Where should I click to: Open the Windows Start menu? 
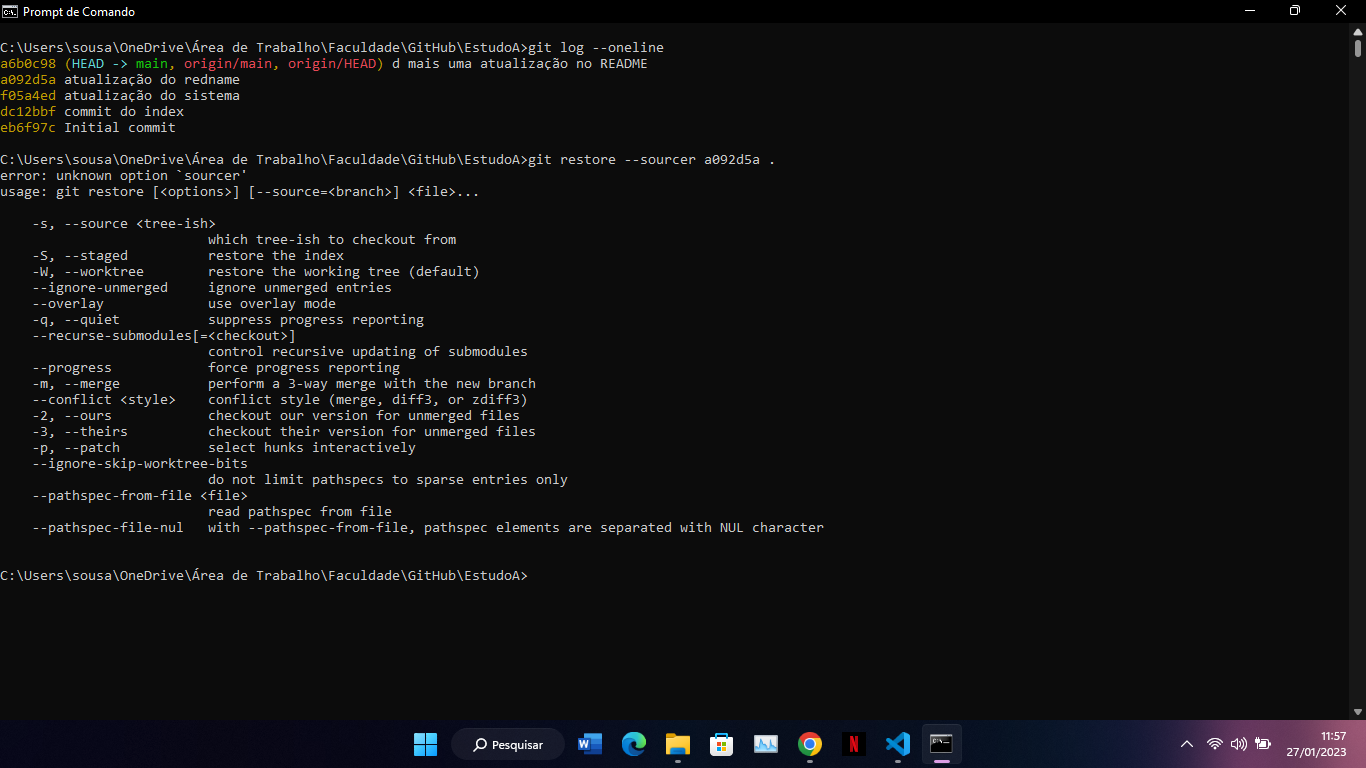pos(425,744)
